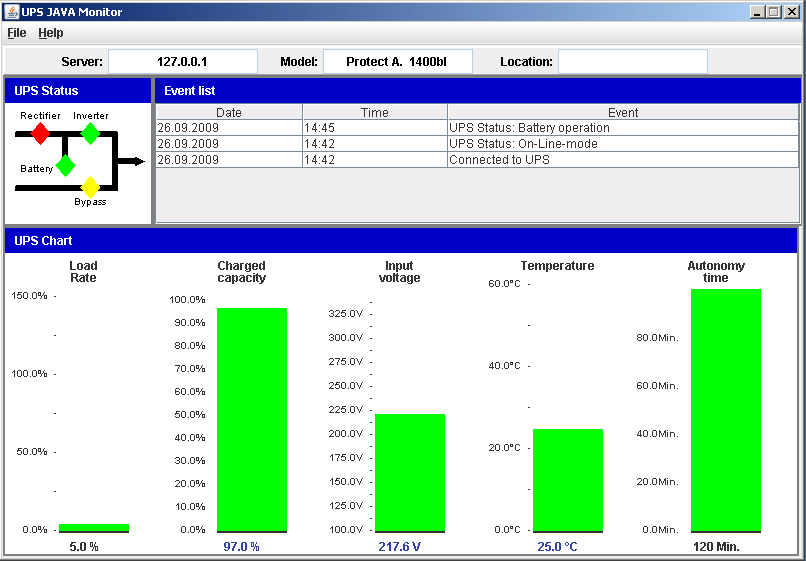The image size is (806, 561).
Task: Open the Help menu
Action: click(x=51, y=33)
